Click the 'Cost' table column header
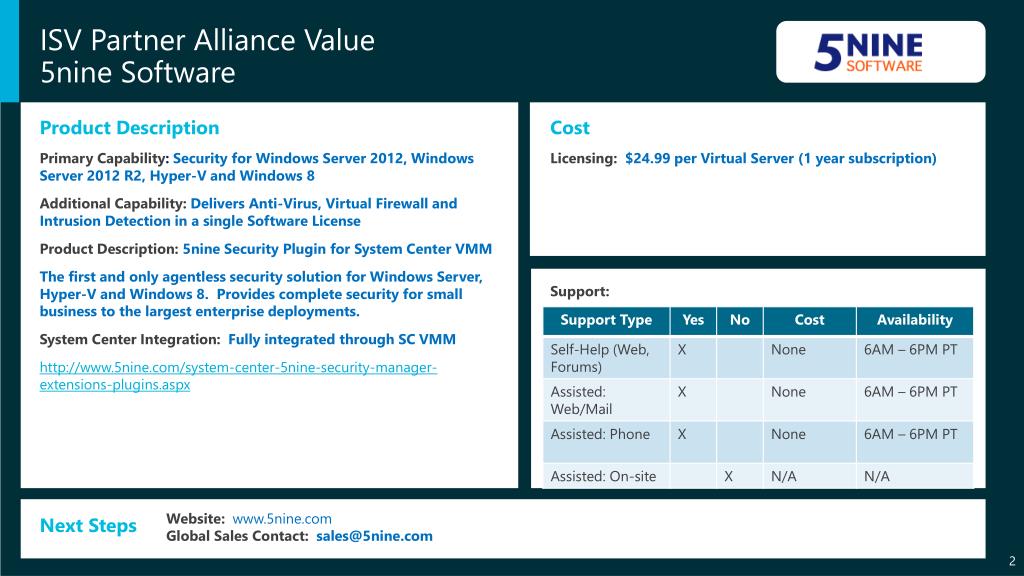This screenshot has width=1024, height=576. pos(809,320)
